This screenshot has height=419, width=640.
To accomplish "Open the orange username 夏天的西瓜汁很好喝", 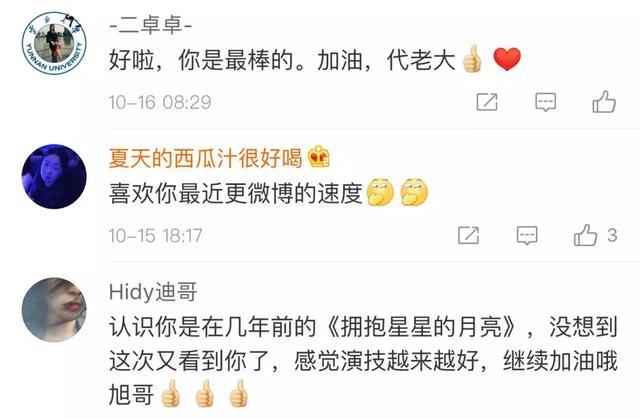I will click(x=205, y=158).
